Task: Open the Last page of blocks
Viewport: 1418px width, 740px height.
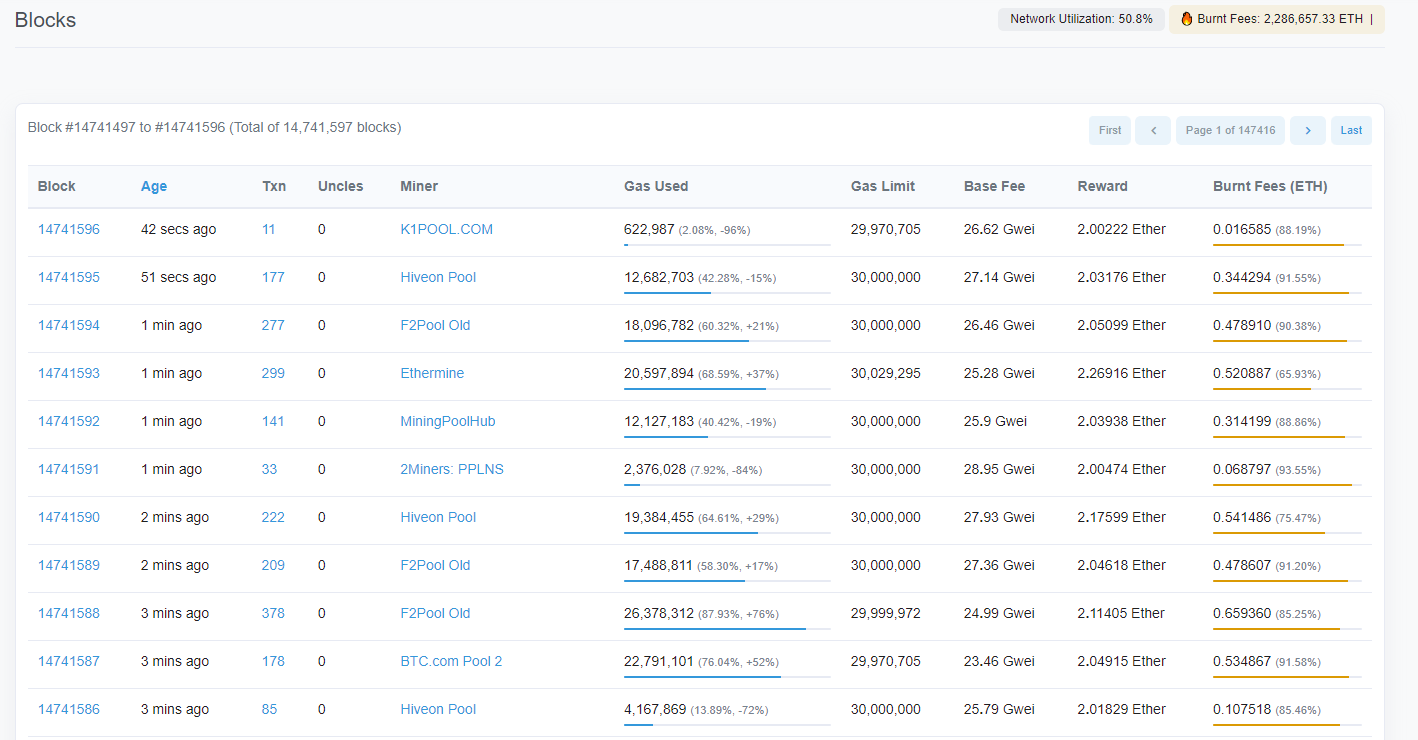Action: pos(1351,130)
